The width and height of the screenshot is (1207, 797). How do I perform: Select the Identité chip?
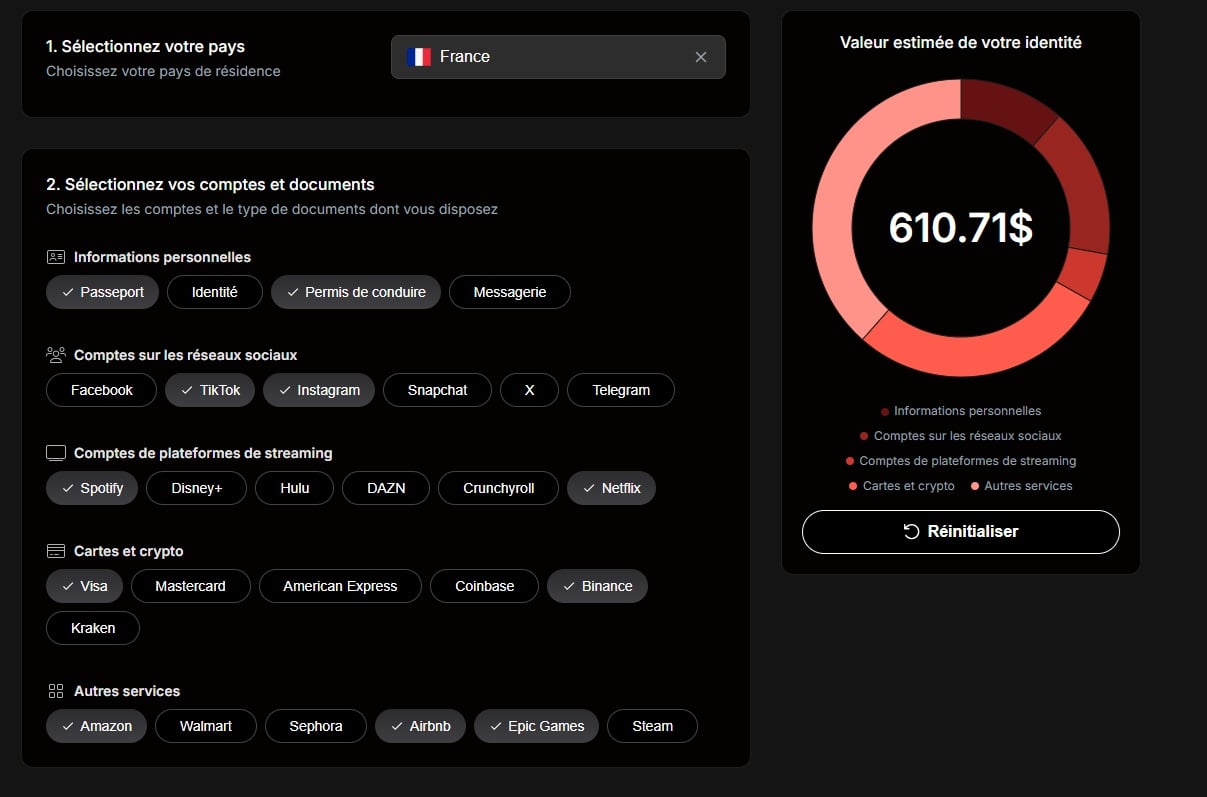[x=214, y=292]
